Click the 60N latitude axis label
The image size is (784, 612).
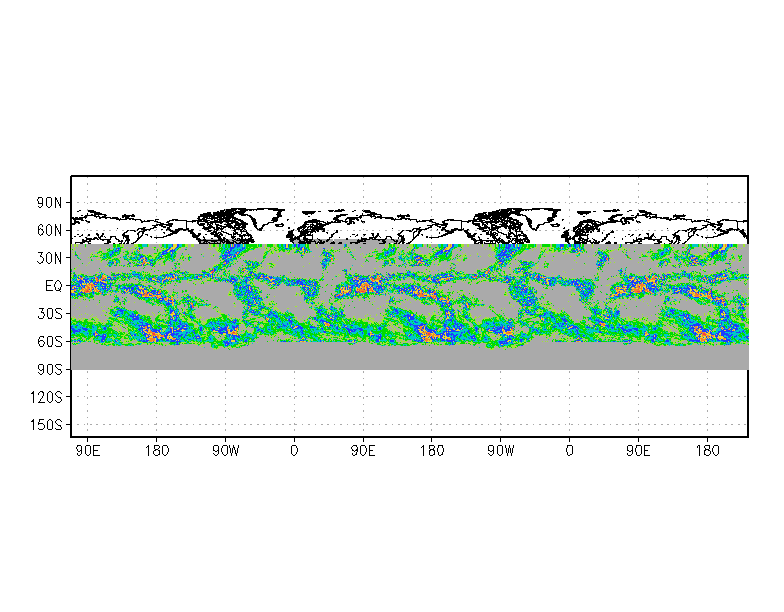coord(49,230)
